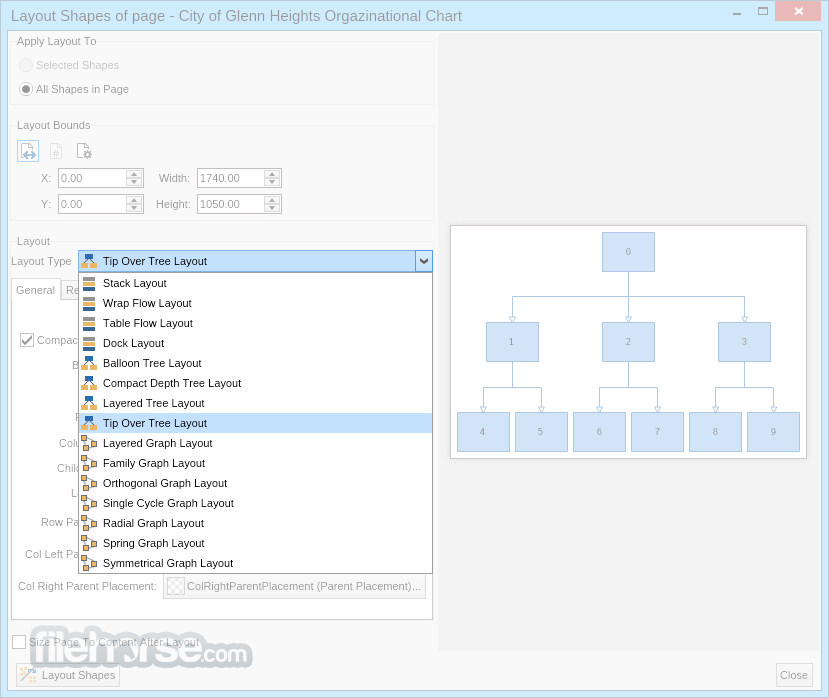Collapse the Layout Type dropdown arrow

click(x=424, y=261)
